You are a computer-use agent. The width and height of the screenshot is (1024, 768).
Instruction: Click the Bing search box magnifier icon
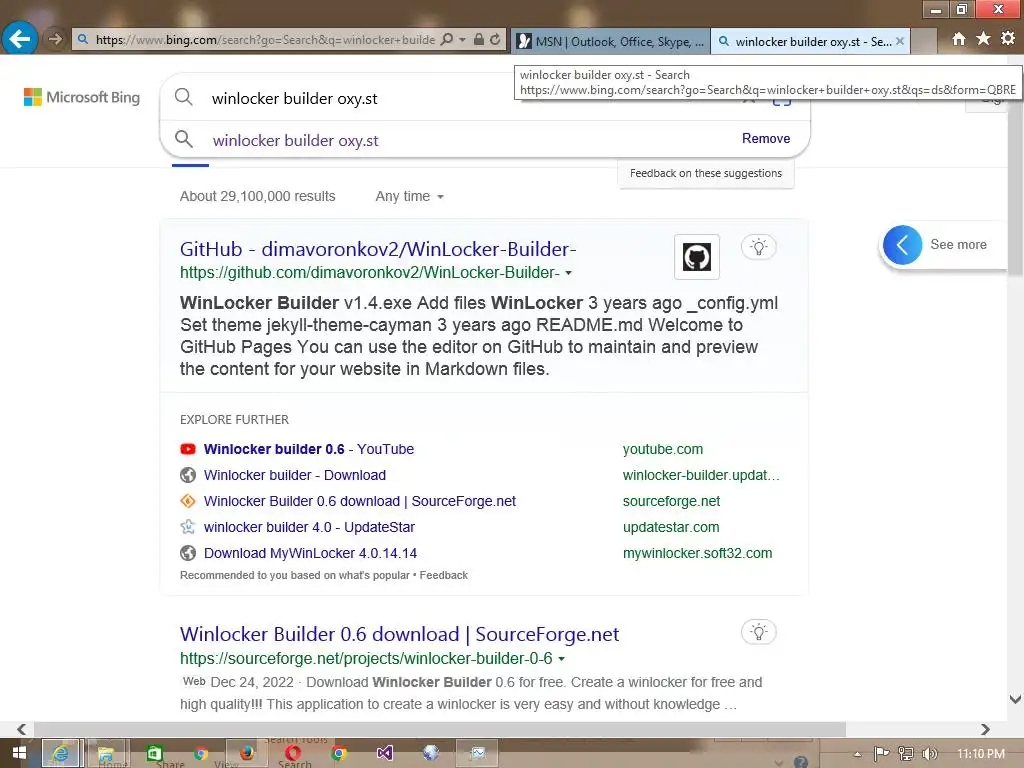184,97
